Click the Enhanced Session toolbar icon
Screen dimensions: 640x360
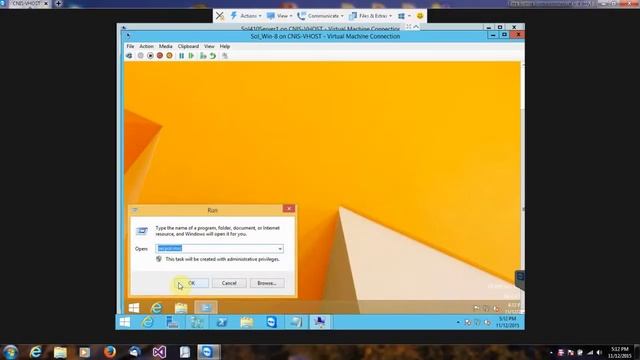(224, 56)
